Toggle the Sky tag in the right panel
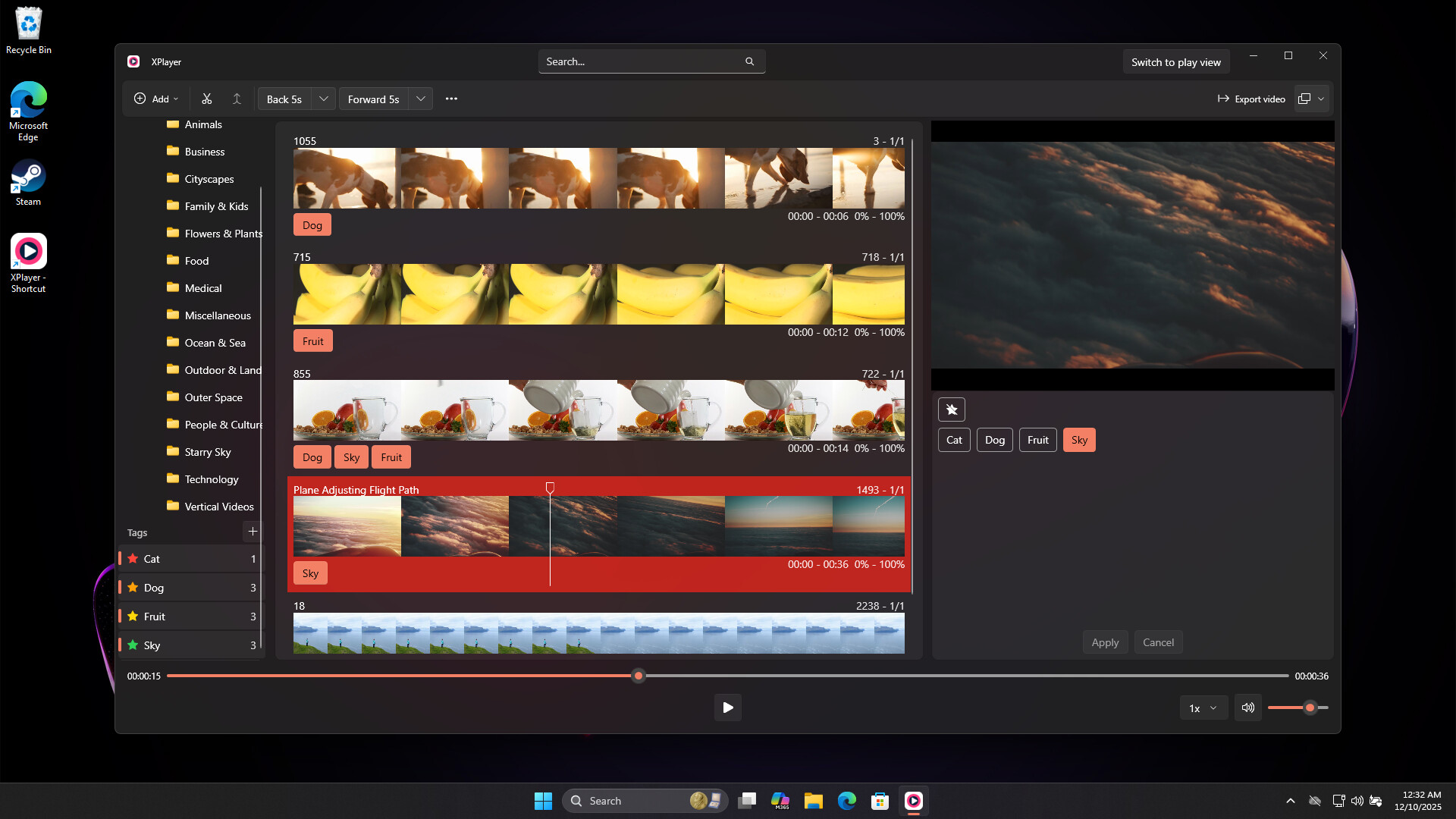1456x819 pixels. [x=1078, y=440]
